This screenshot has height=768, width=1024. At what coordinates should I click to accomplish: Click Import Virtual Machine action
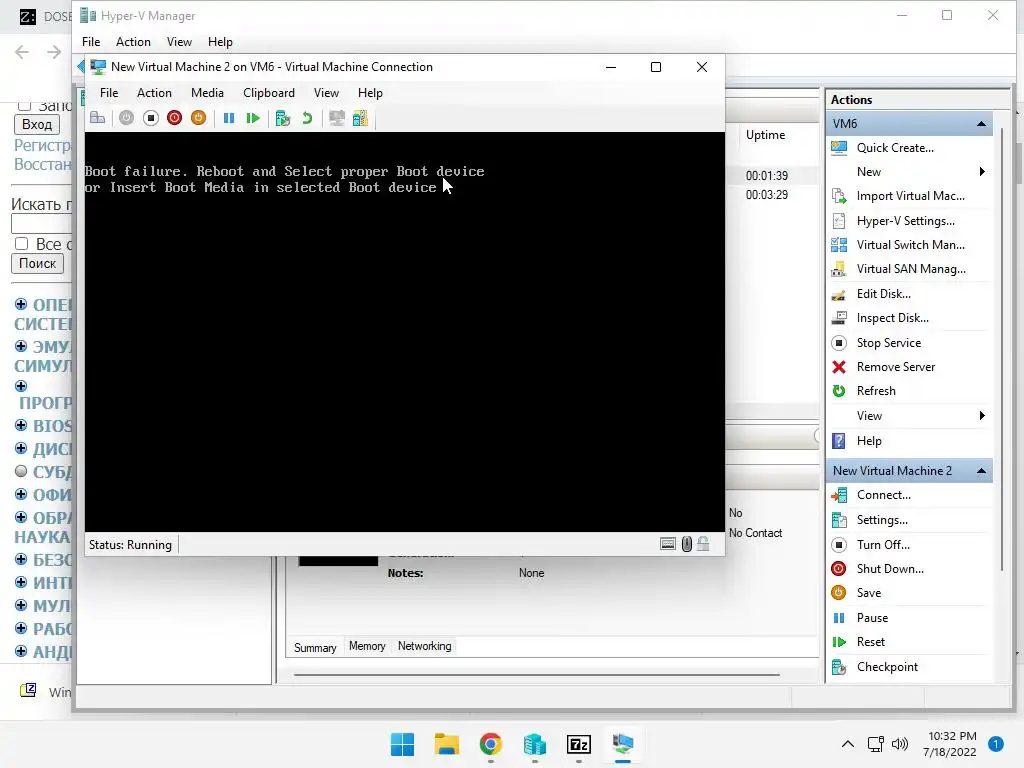coord(910,196)
